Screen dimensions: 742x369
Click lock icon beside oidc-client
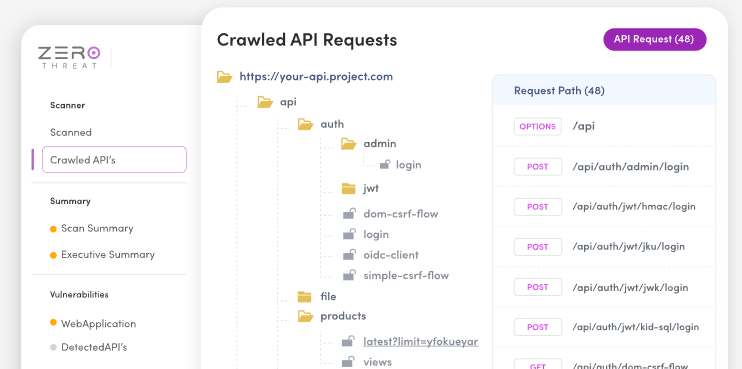[x=349, y=255]
